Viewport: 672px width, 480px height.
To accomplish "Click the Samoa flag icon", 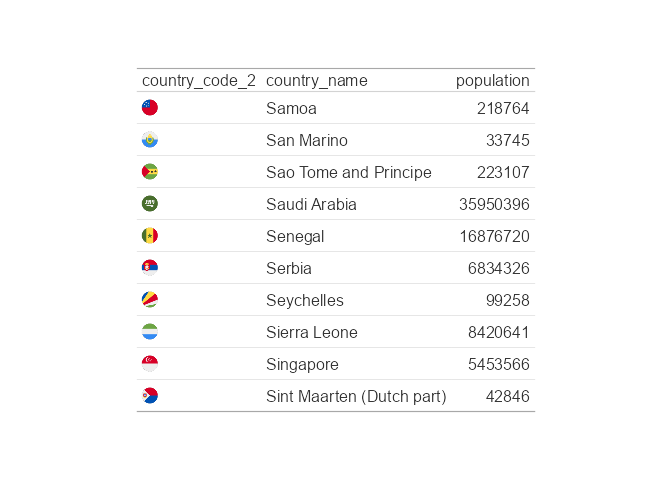I will tap(150, 108).
